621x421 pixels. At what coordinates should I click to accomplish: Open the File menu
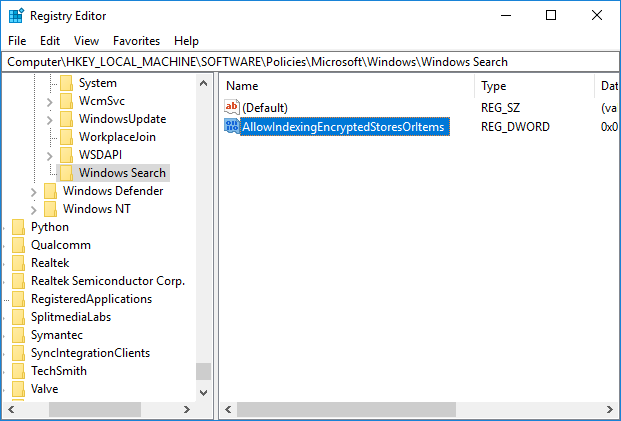click(x=17, y=41)
